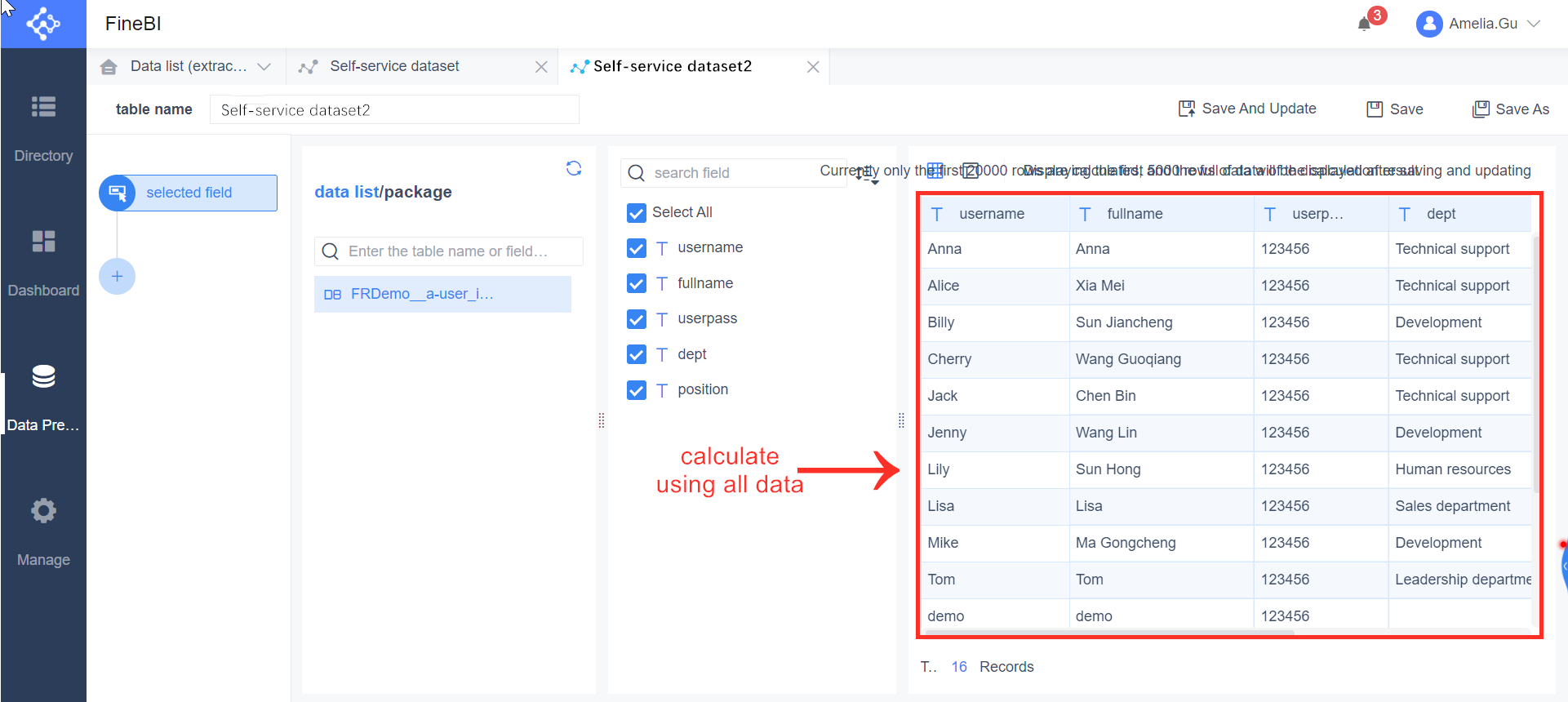Select the FRDemo__a-user_i… table

click(x=442, y=294)
